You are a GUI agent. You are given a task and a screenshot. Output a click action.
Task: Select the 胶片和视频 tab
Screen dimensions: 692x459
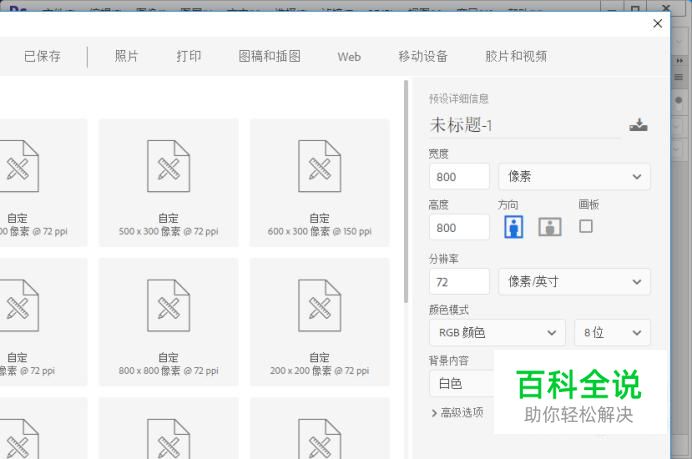516,56
